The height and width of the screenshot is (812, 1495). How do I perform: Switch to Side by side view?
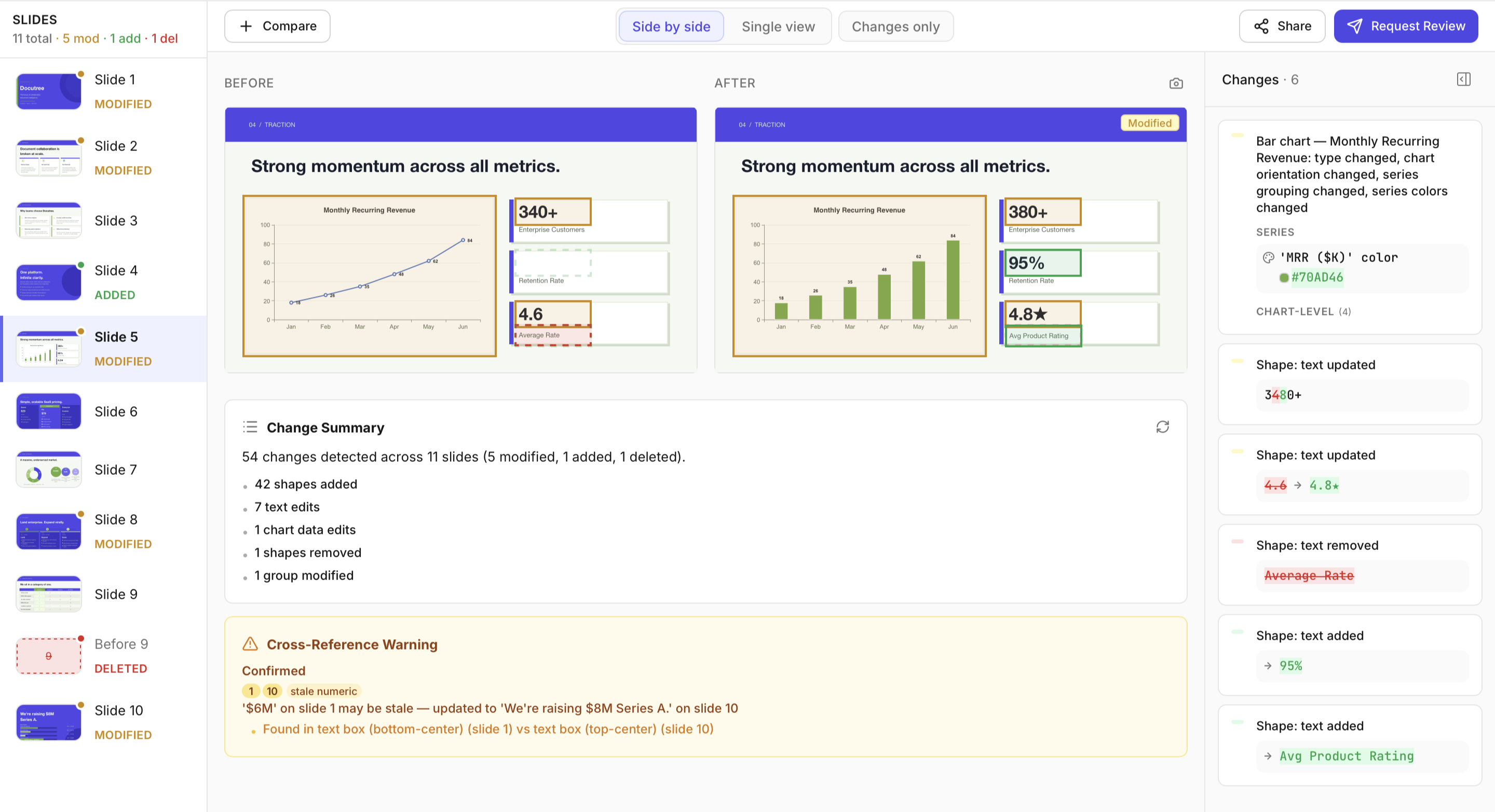pyautogui.click(x=671, y=26)
